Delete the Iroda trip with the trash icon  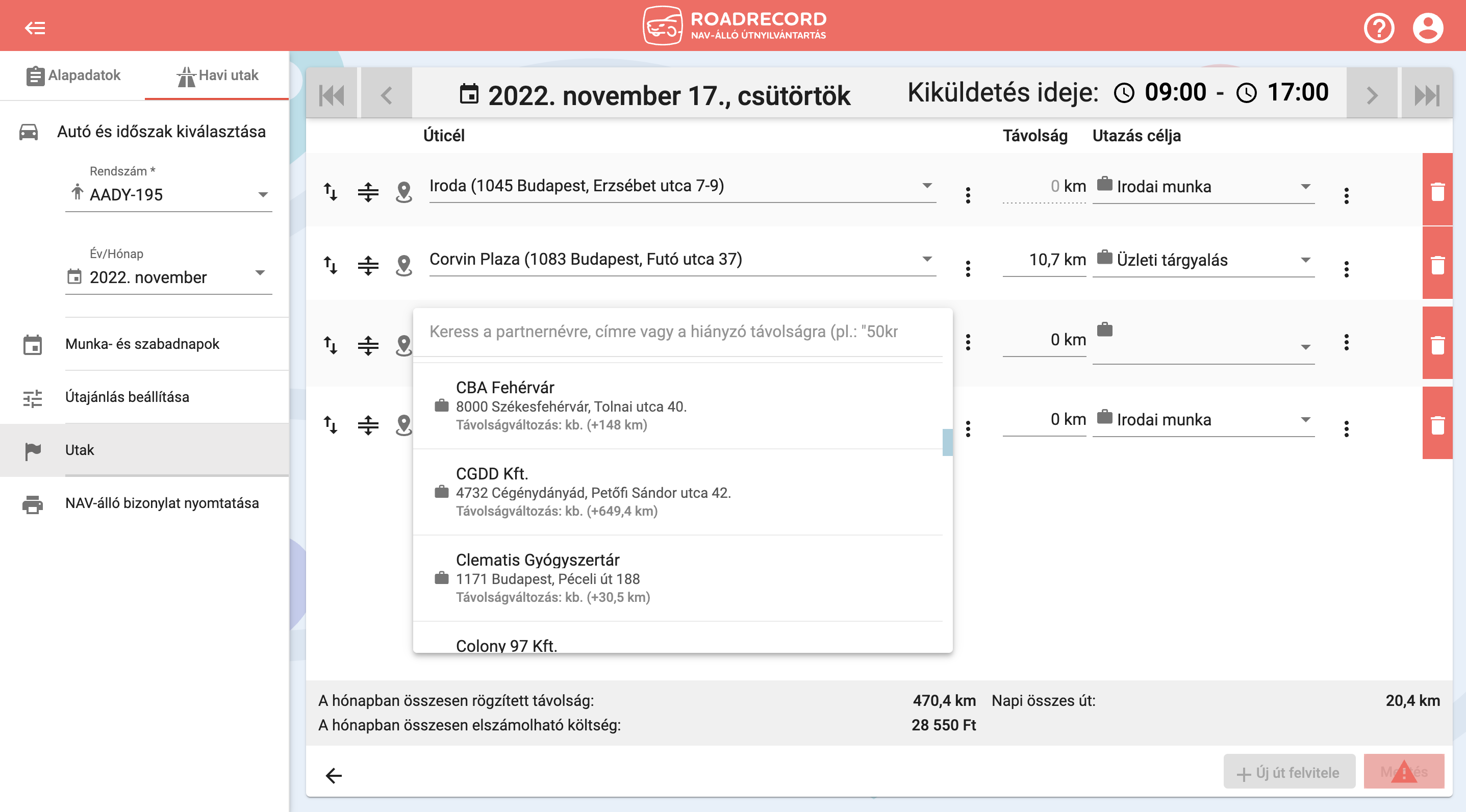[x=1437, y=191]
